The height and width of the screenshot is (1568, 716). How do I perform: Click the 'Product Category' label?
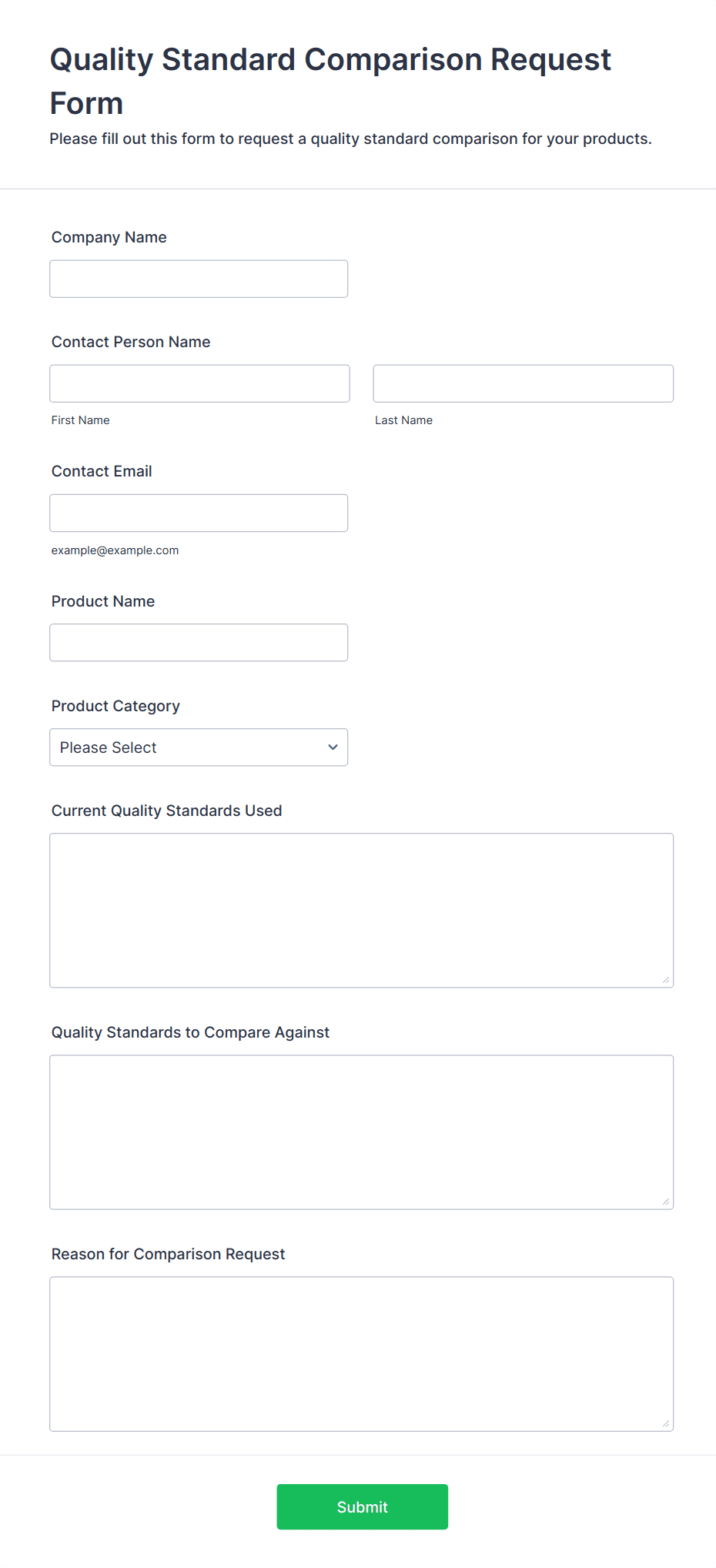coord(115,706)
